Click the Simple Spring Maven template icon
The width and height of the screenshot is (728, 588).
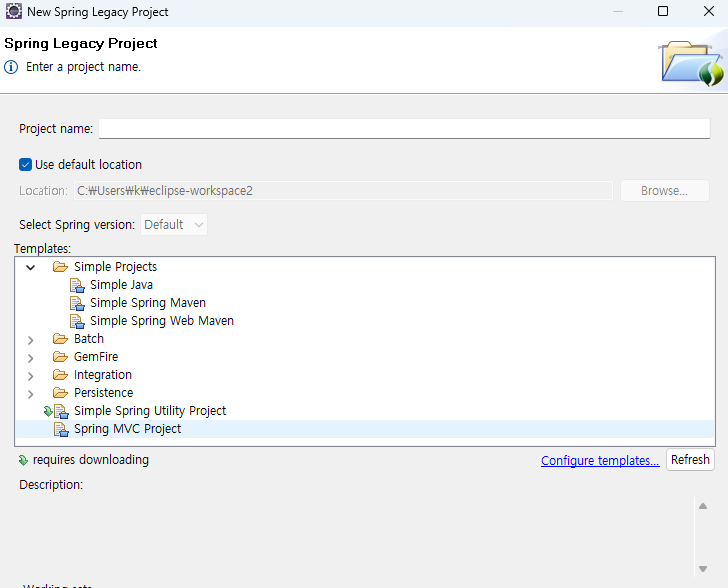(x=77, y=303)
